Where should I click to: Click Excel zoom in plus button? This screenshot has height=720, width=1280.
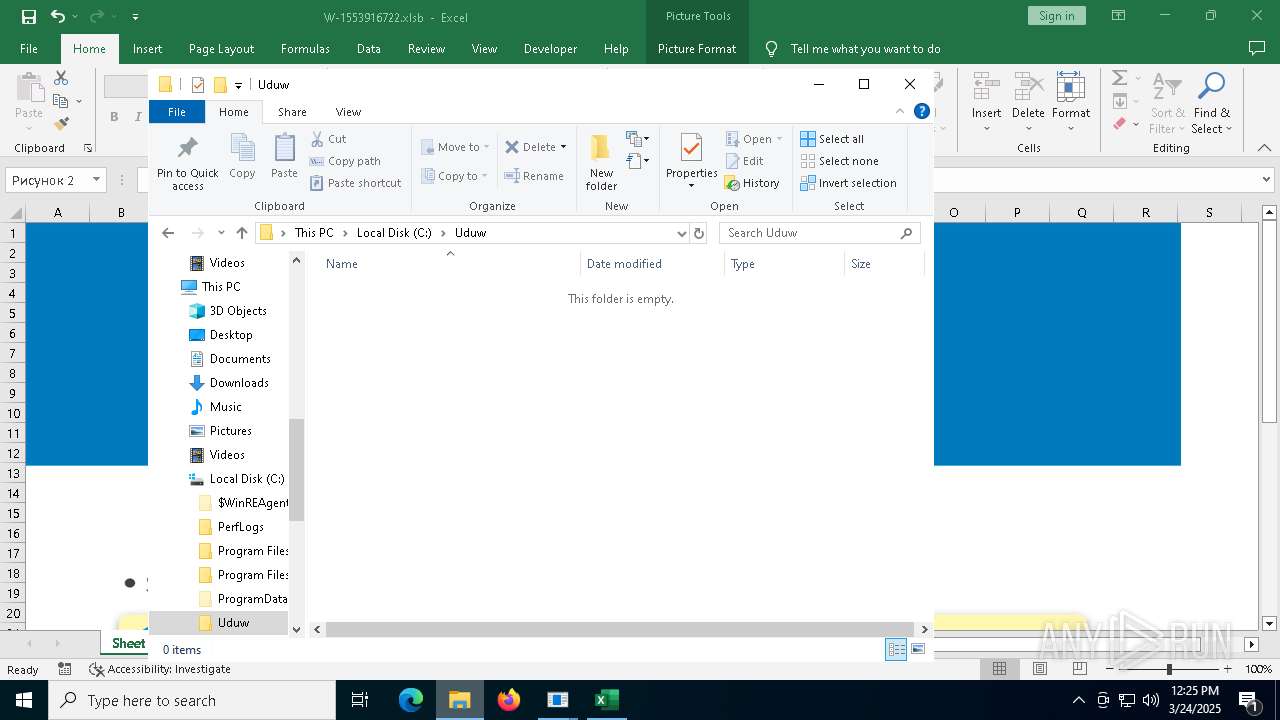click(1228, 669)
